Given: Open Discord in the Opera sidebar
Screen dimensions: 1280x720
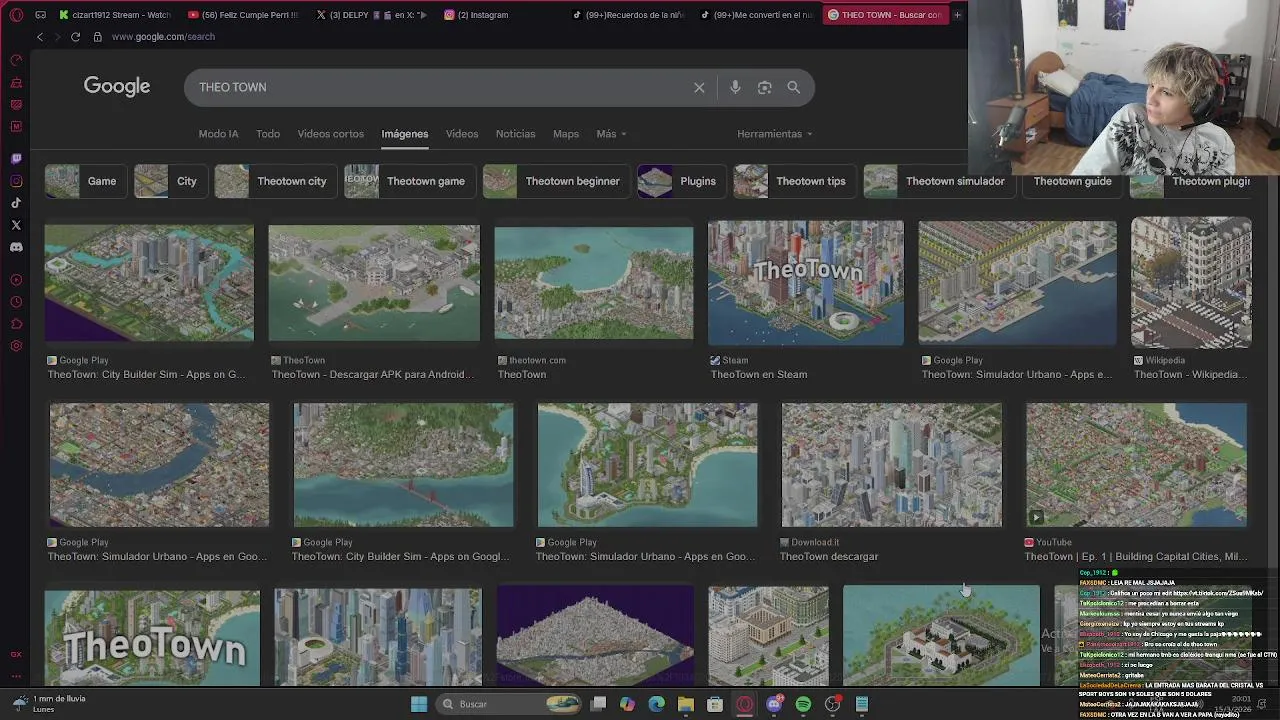Looking at the screenshot, I should click(16, 247).
